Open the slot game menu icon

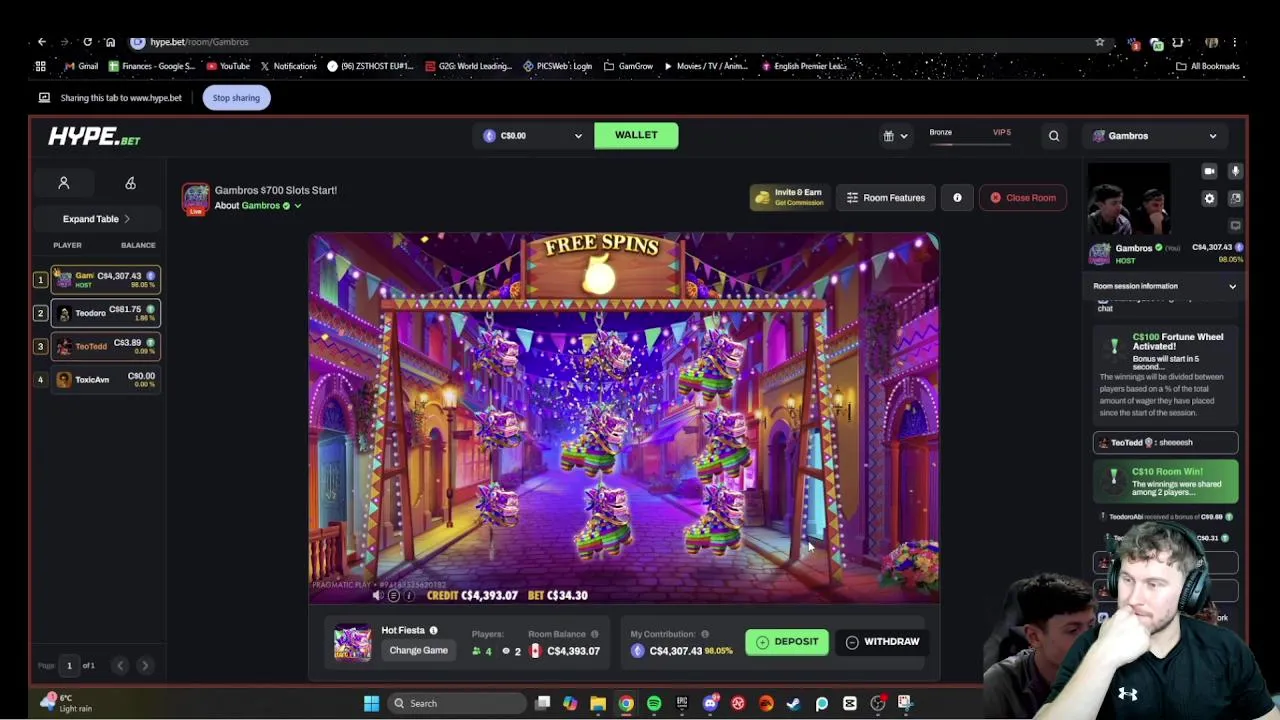[x=393, y=596]
